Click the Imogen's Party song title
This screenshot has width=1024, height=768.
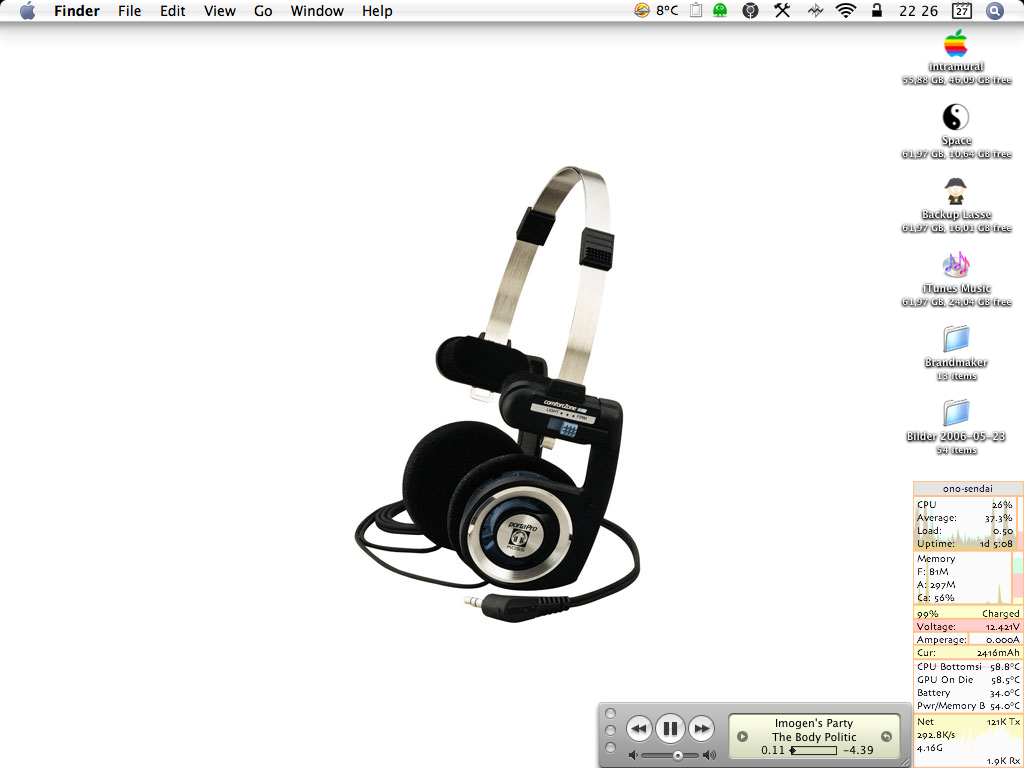tap(814, 723)
